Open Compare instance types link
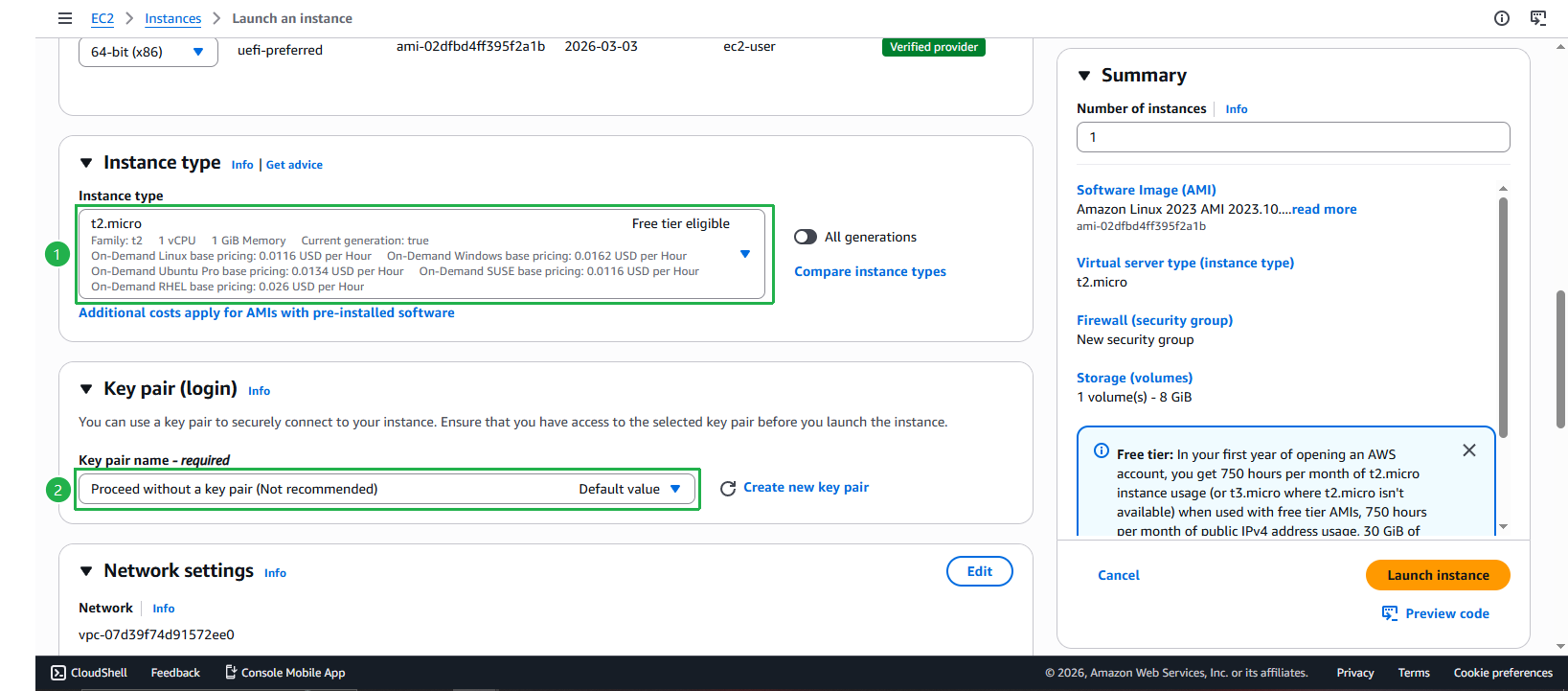 coord(870,271)
